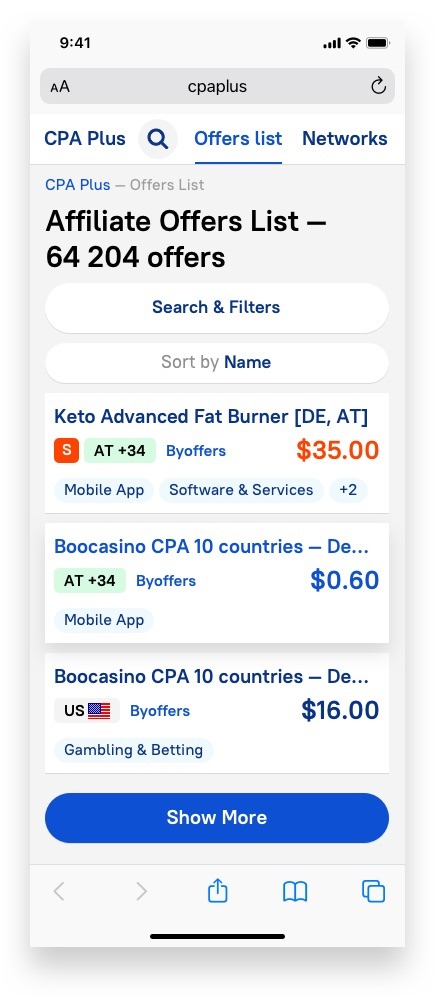Viewport: 435px width, 1000px height.
Task: Open the Sort by Name dropdown
Action: click(x=217, y=362)
